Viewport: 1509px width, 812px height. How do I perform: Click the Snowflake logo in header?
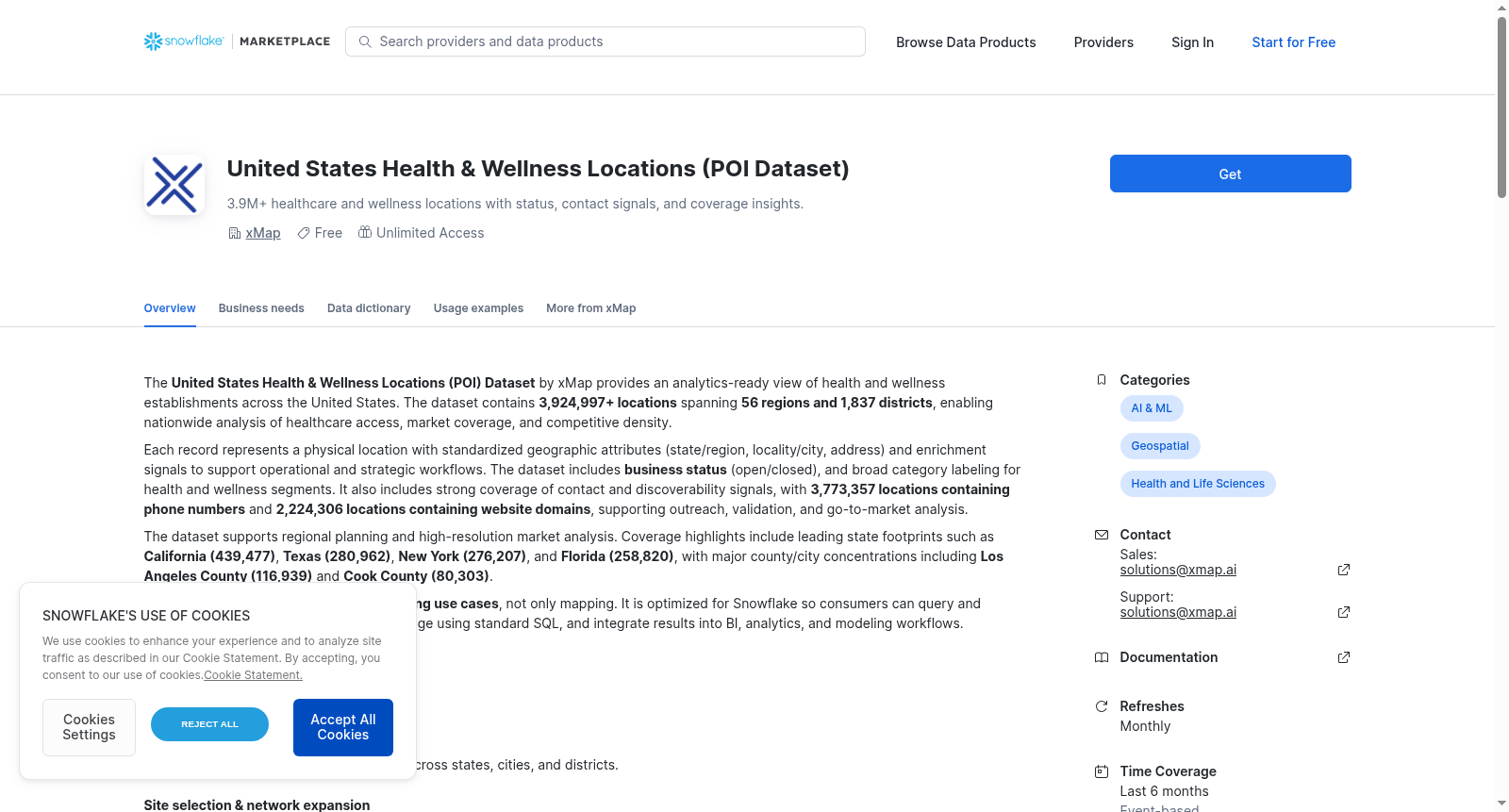tap(184, 41)
